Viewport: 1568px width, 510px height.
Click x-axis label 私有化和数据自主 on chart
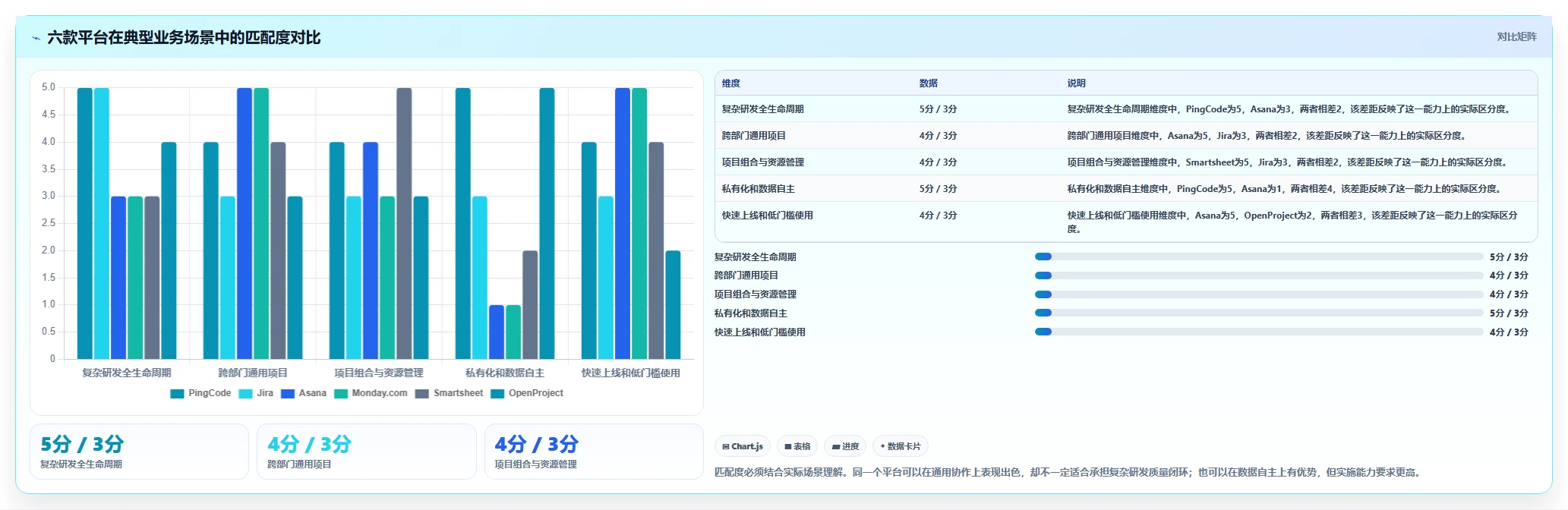tap(505, 373)
